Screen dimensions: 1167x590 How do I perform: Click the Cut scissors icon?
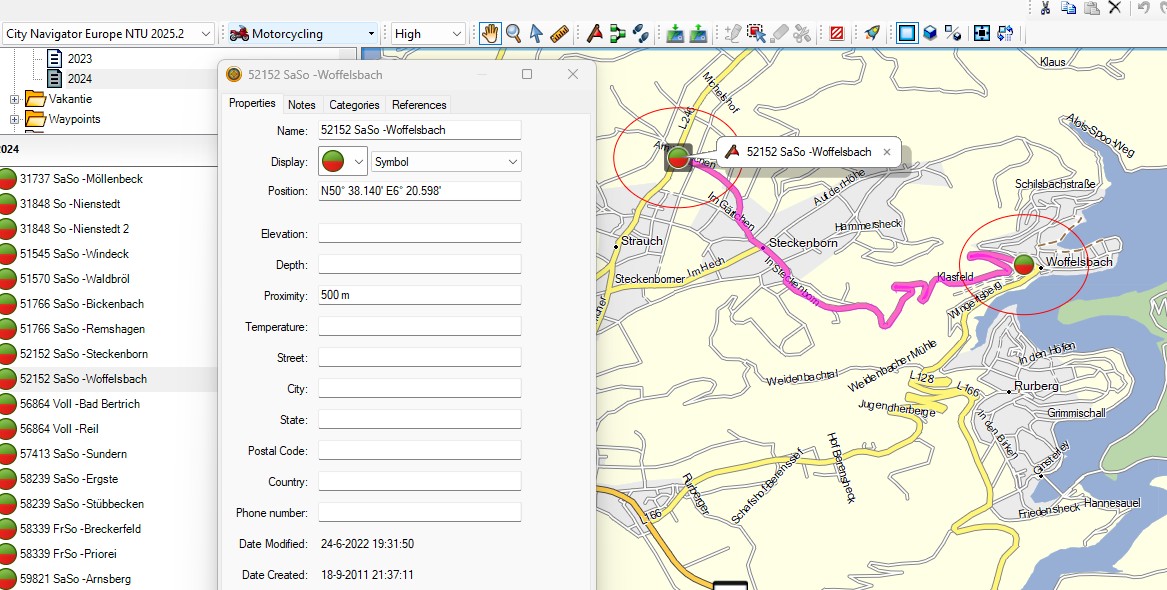pos(1045,8)
